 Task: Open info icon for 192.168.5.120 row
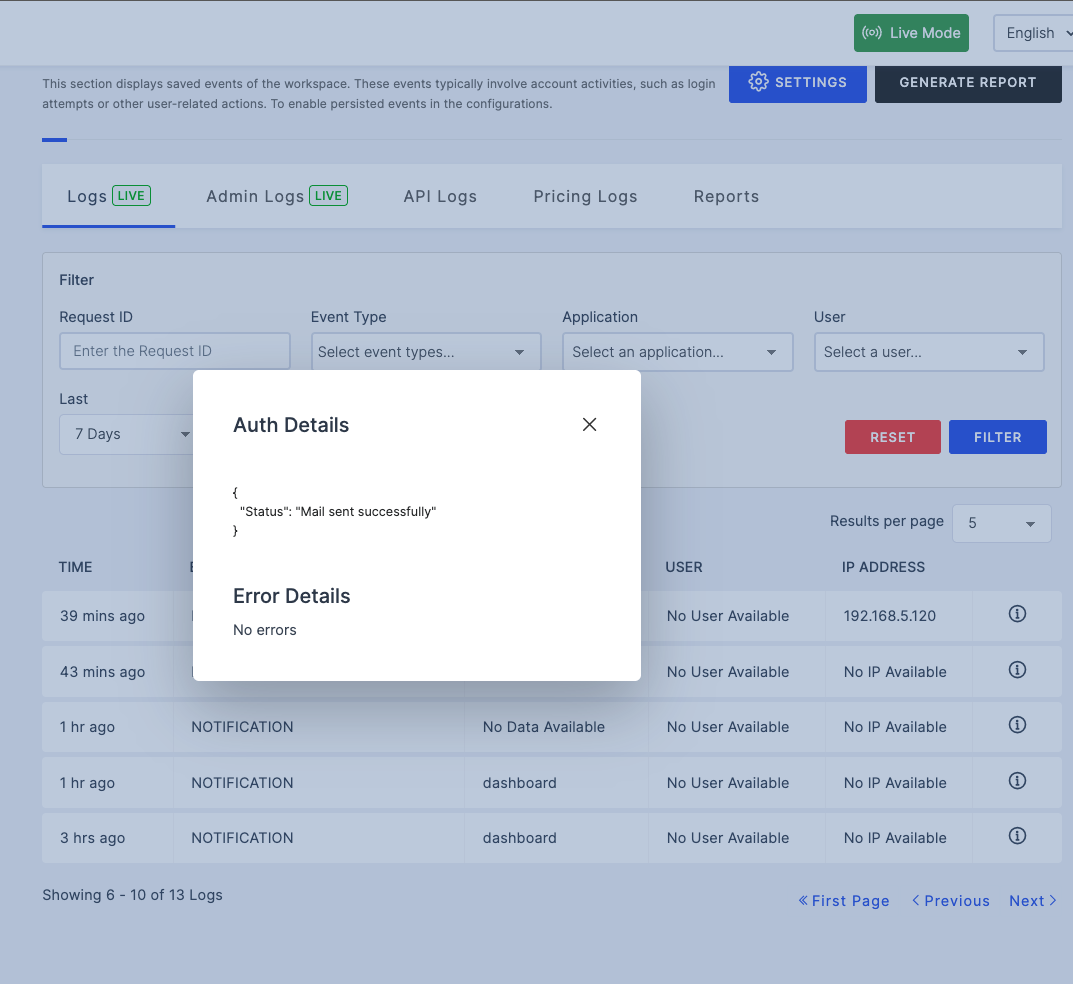click(x=1017, y=615)
